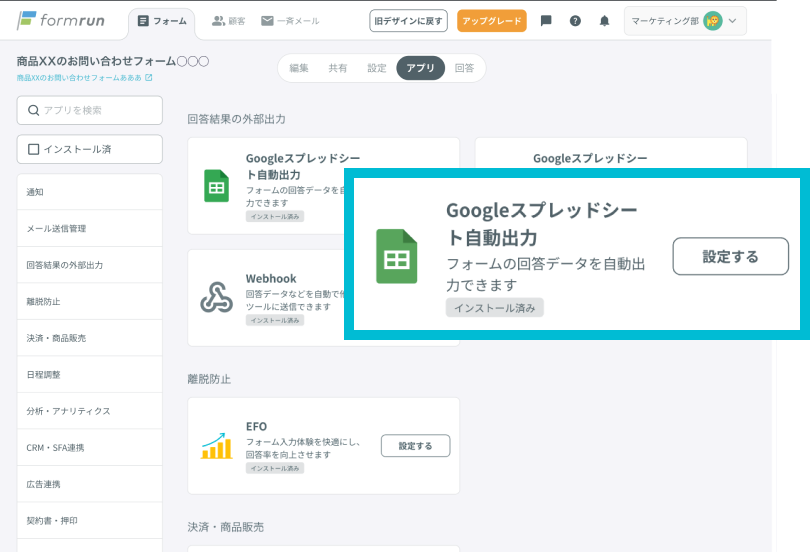Click 旧デザインに戻す button
Image resolution: width=810 pixels, height=552 pixels.
pyautogui.click(x=408, y=21)
